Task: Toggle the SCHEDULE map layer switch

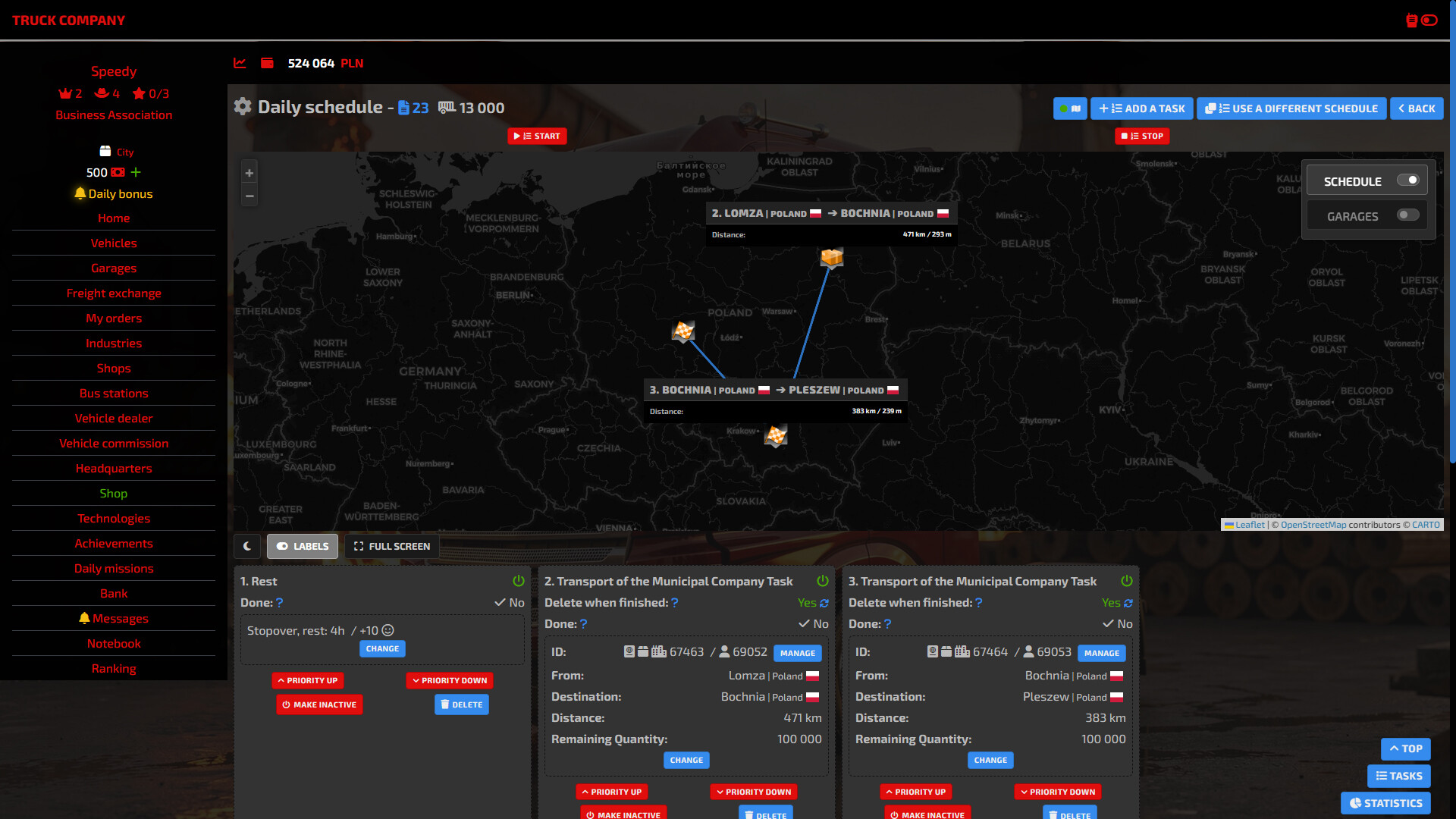Action: [1407, 180]
